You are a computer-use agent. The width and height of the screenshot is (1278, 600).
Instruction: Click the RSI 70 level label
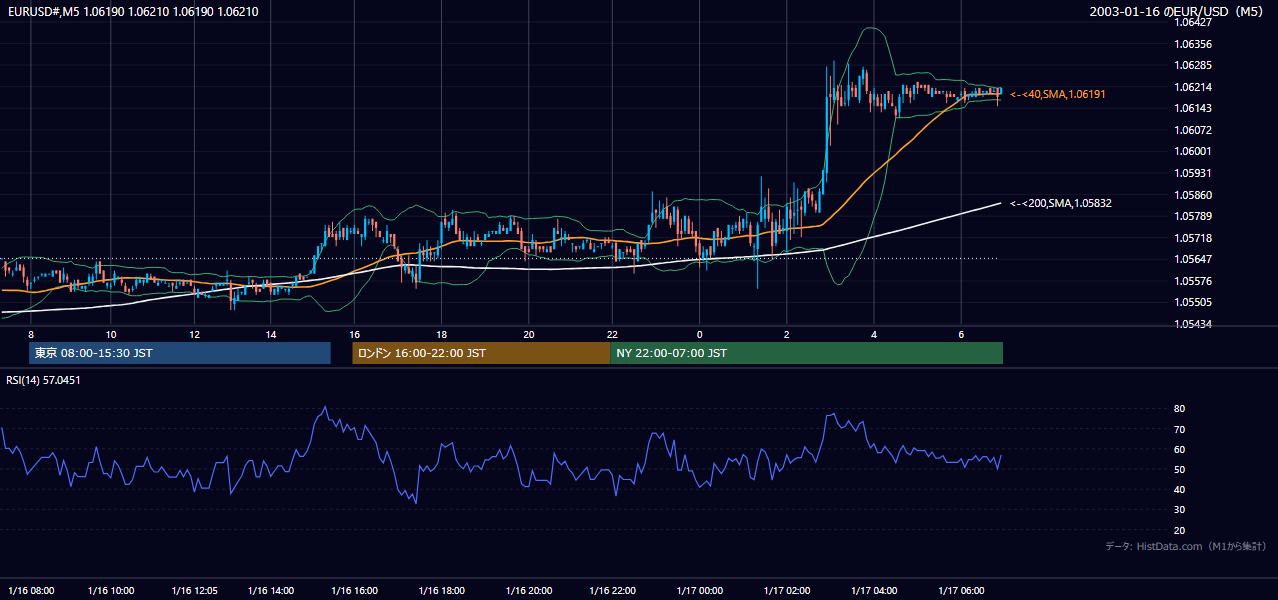[x=1180, y=429]
